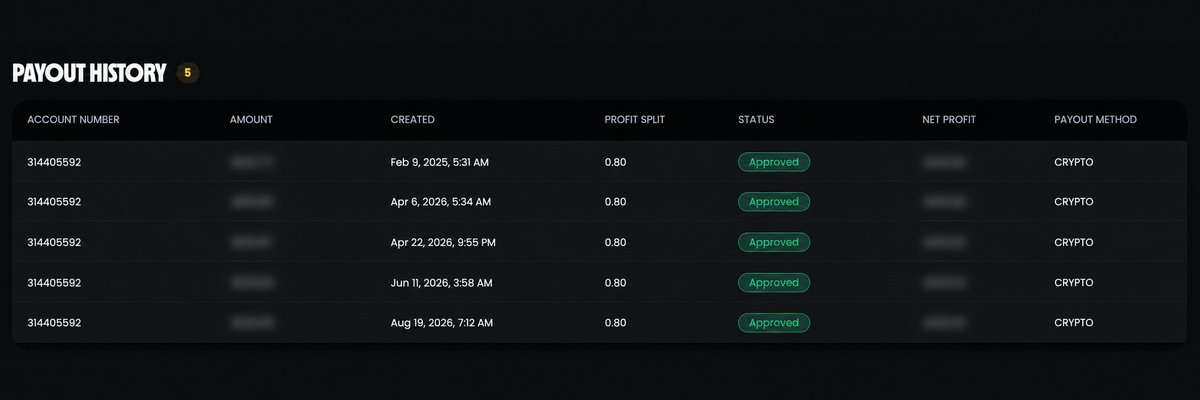Click the Payout Method column header

point(1095,120)
